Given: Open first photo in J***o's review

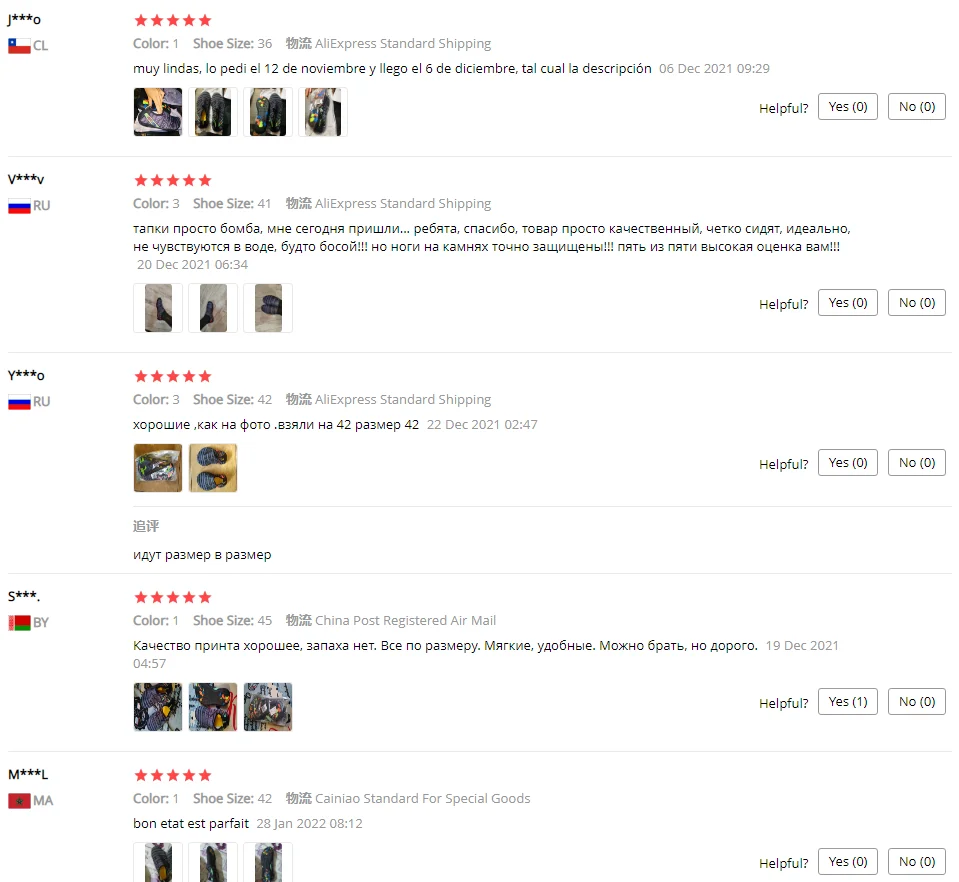Looking at the screenshot, I should click(158, 112).
